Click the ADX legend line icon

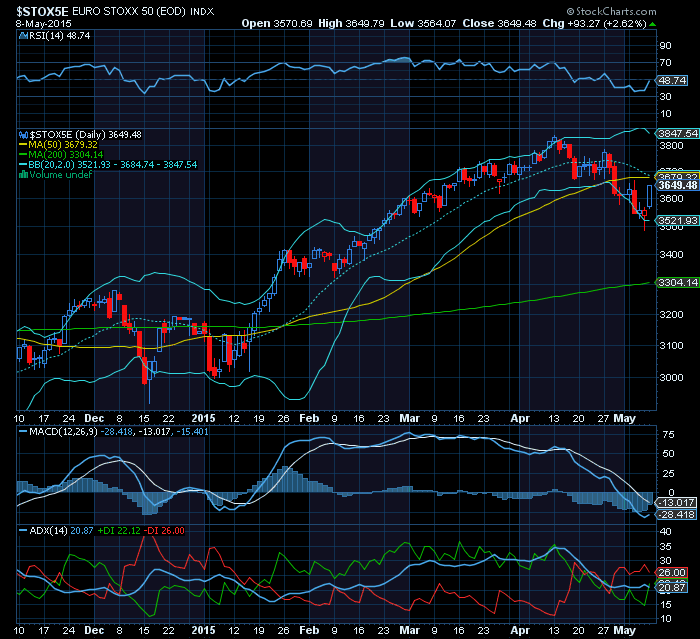pyautogui.click(x=23, y=531)
